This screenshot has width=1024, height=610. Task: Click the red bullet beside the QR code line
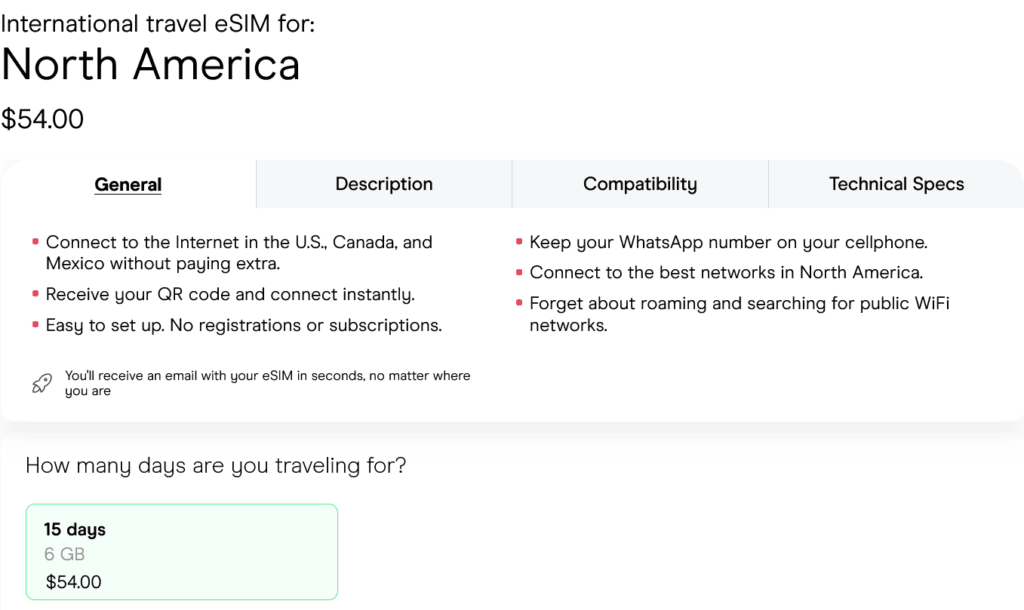pyautogui.click(x=36, y=295)
